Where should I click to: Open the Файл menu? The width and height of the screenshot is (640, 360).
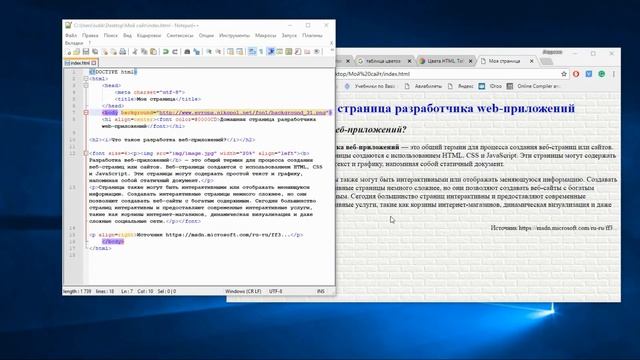71,36
